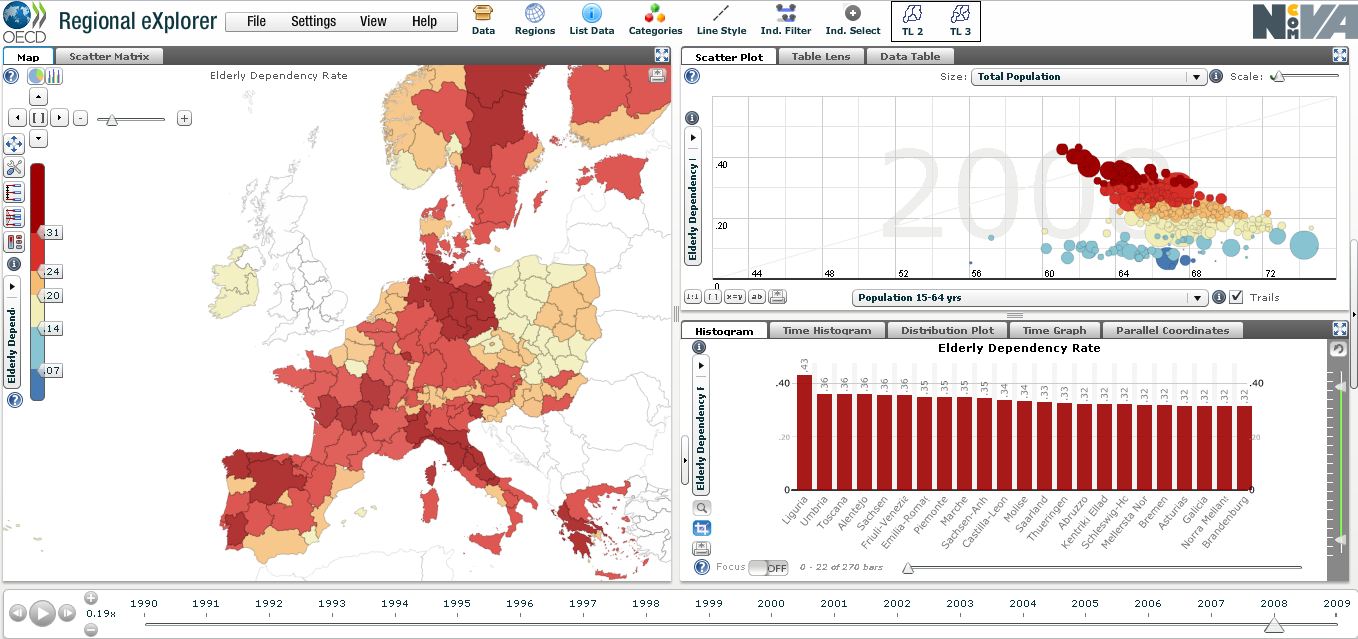Switch to the Parallel Coordinates view

coord(1172,330)
